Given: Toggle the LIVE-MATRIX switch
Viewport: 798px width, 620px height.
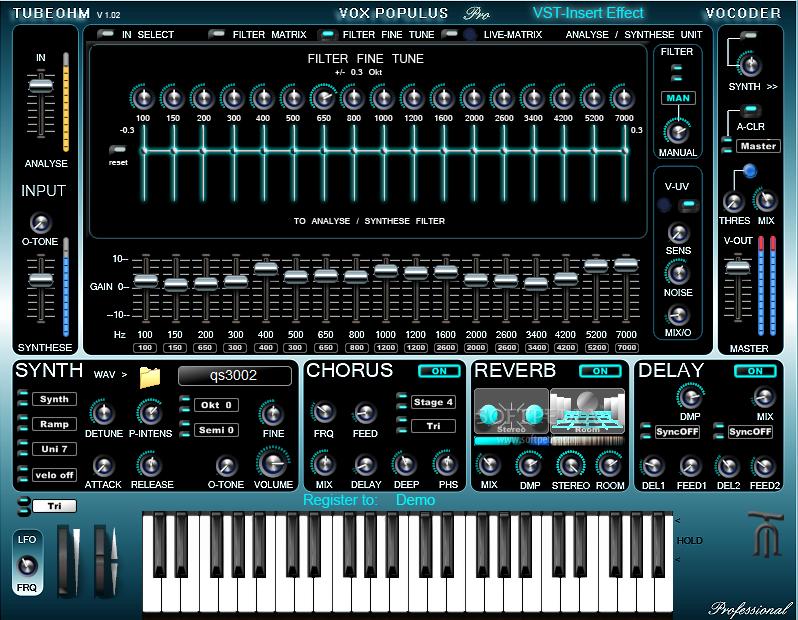Looking at the screenshot, I should tap(450, 34).
